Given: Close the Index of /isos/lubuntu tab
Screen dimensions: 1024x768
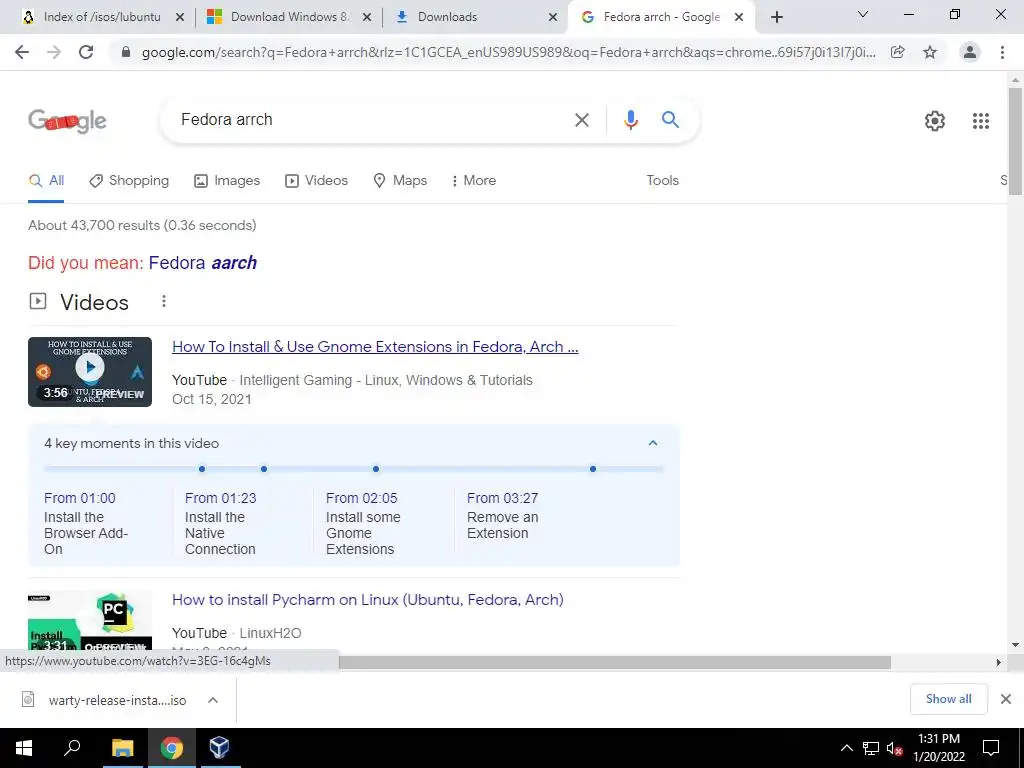Looking at the screenshot, I should tap(180, 17).
